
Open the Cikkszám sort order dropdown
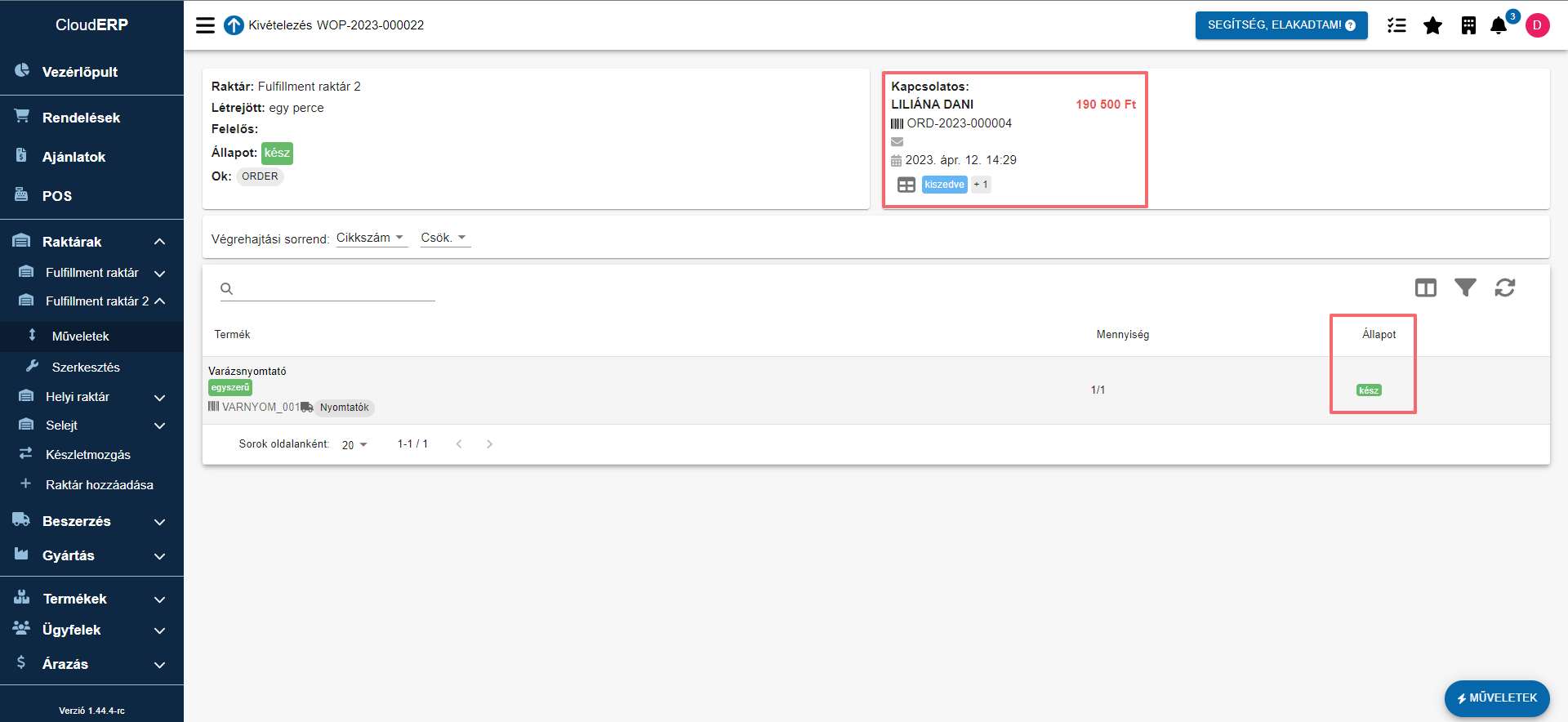pos(371,238)
